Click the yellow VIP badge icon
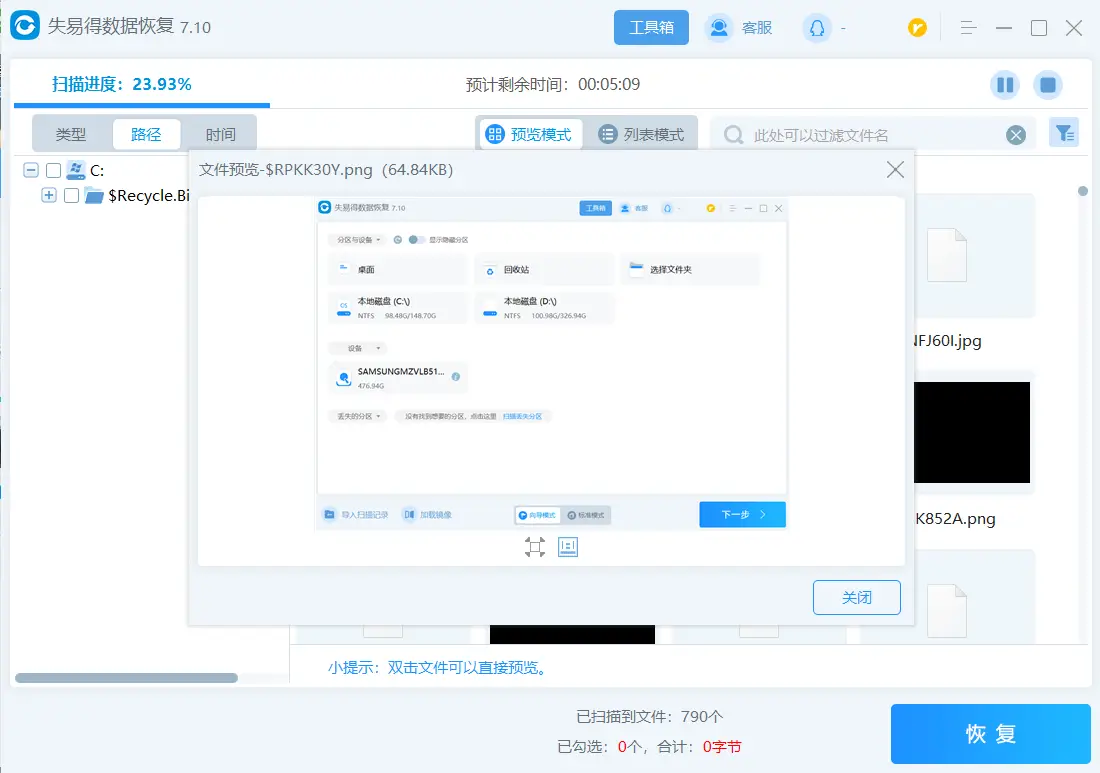 pos(917,28)
